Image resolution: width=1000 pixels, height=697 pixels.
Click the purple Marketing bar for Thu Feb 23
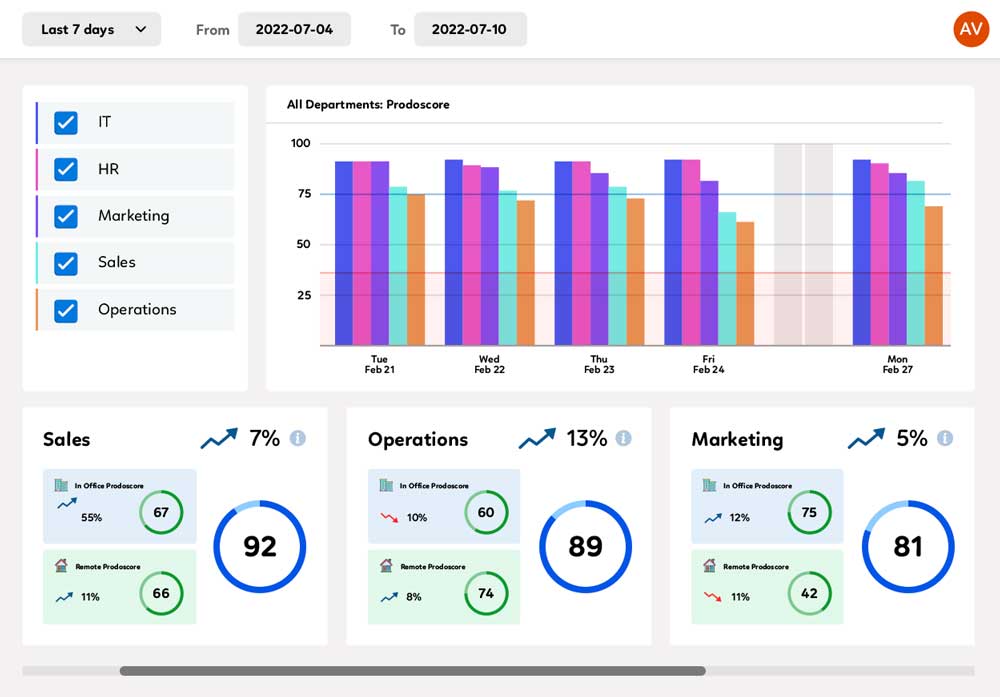click(599, 260)
